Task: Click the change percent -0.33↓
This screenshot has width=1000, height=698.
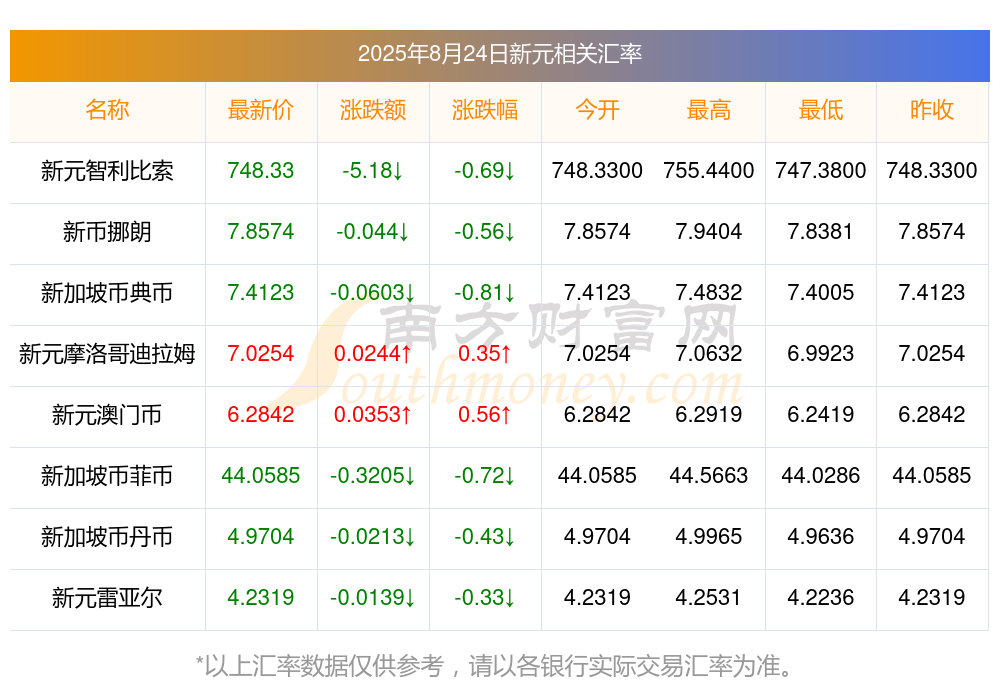Action: [485, 597]
